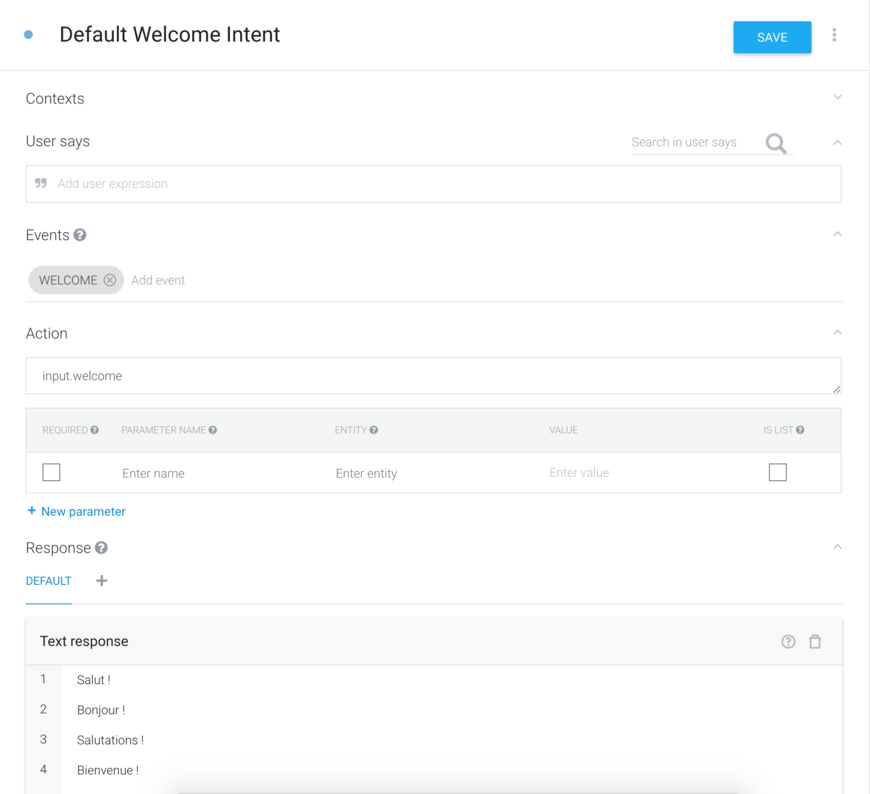The height and width of the screenshot is (794, 870).
Task: Collapse the Action section
Action: [x=837, y=333]
